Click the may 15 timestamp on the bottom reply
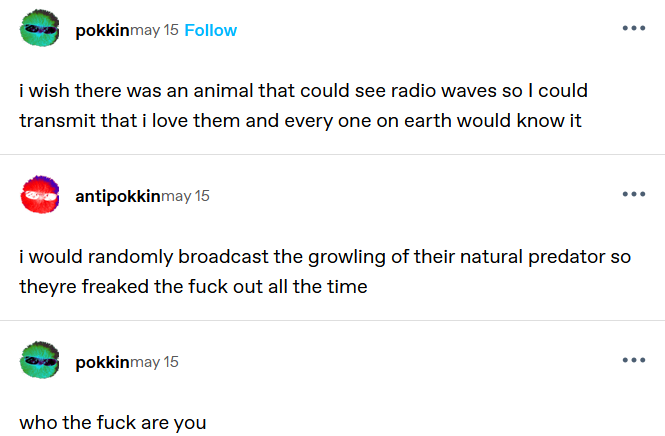The image size is (665, 436). 155,362
